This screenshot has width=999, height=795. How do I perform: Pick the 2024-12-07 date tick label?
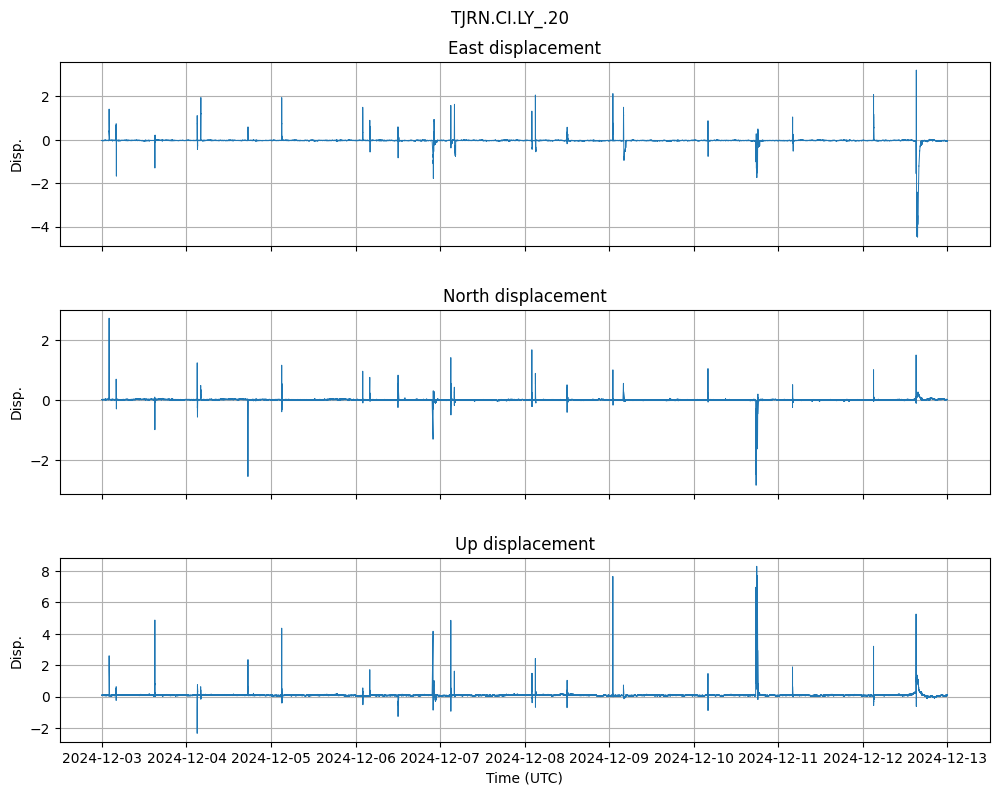pyautogui.click(x=440, y=758)
